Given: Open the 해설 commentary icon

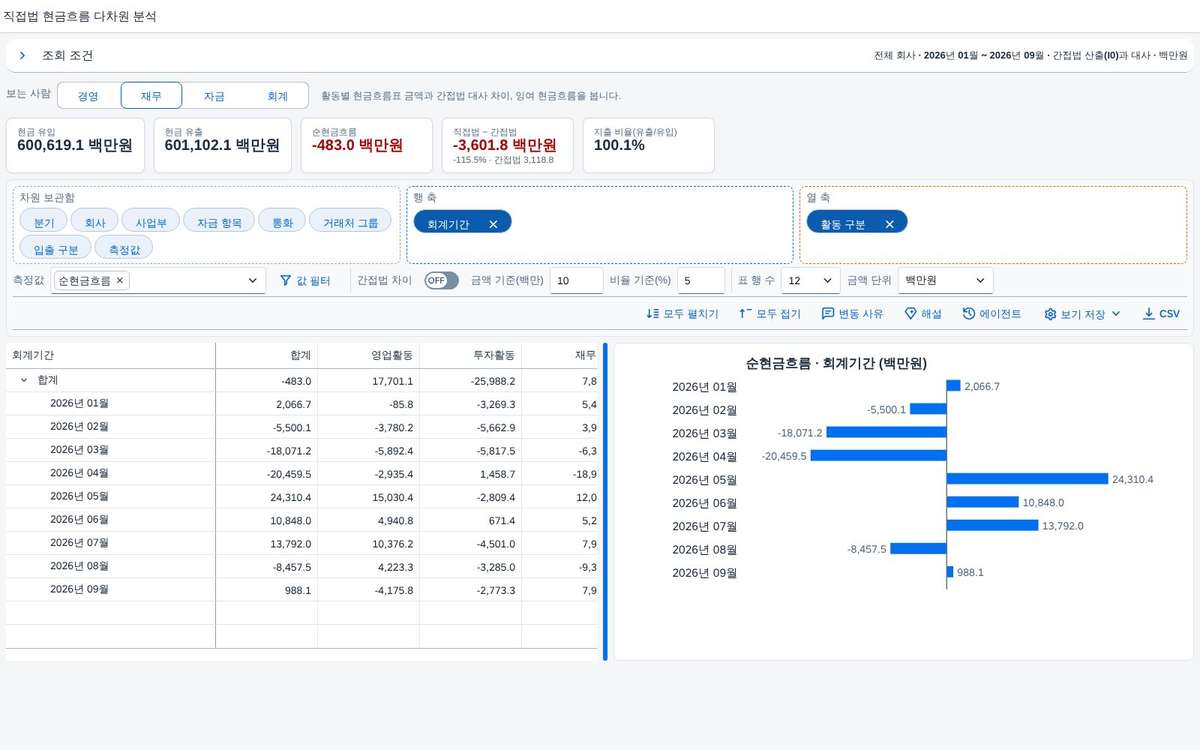Looking at the screenshot, I should 910,314.
